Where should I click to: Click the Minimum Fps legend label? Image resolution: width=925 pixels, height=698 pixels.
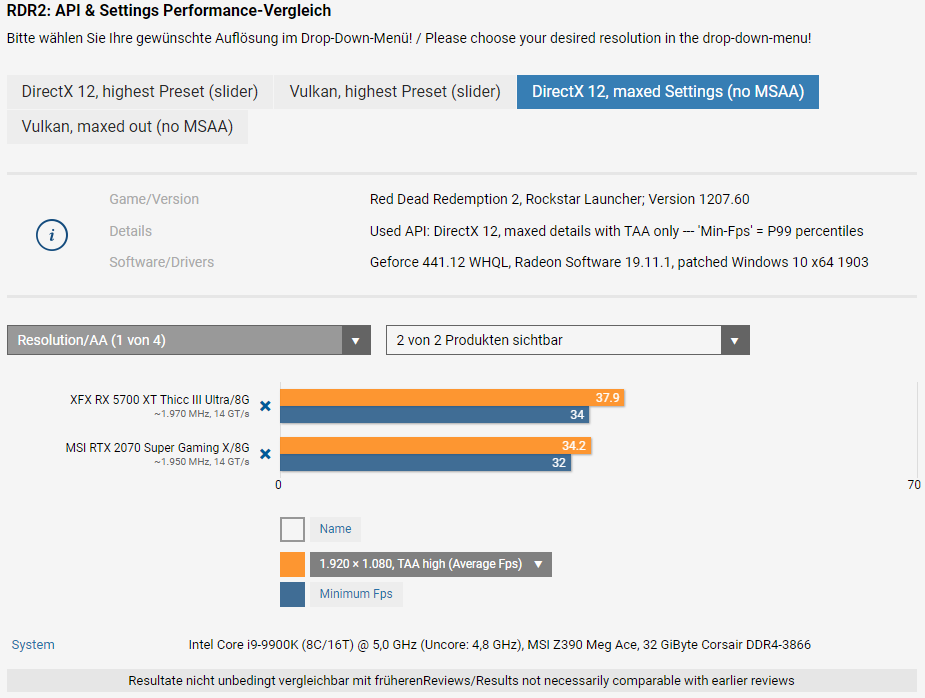[x=356, y=594]
